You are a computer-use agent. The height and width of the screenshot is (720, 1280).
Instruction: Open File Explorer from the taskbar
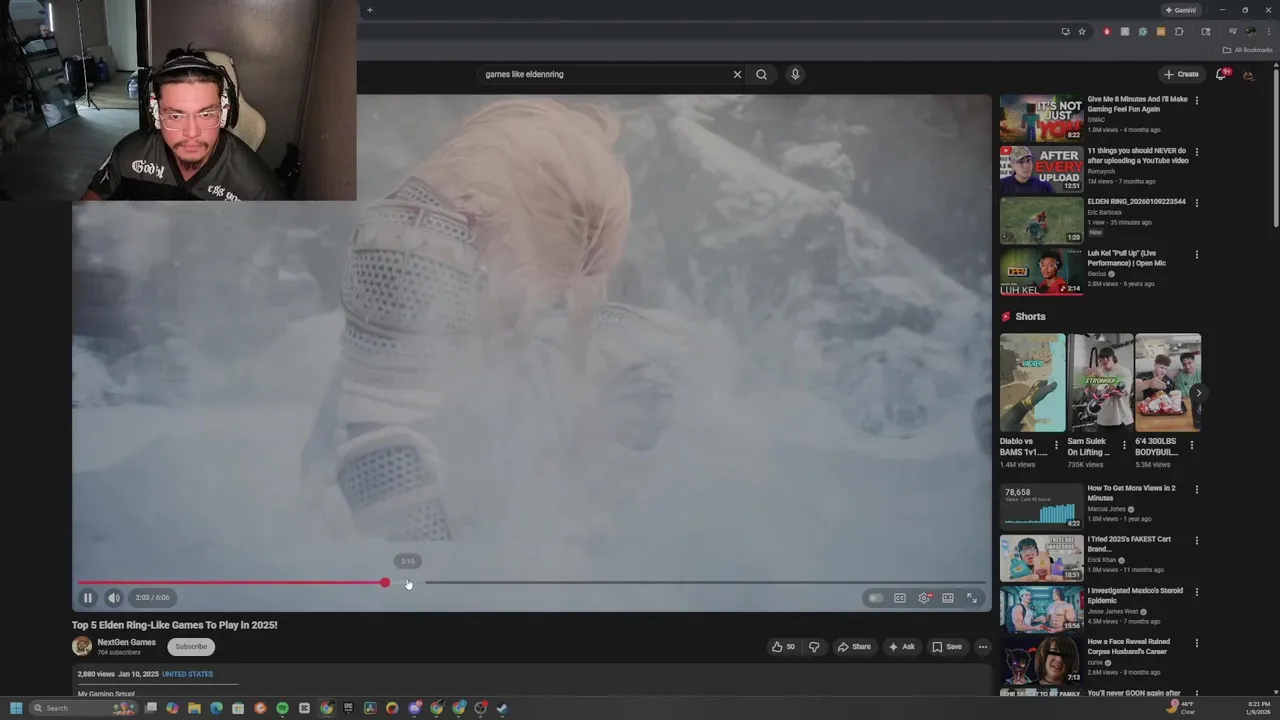tap(194, 708)
